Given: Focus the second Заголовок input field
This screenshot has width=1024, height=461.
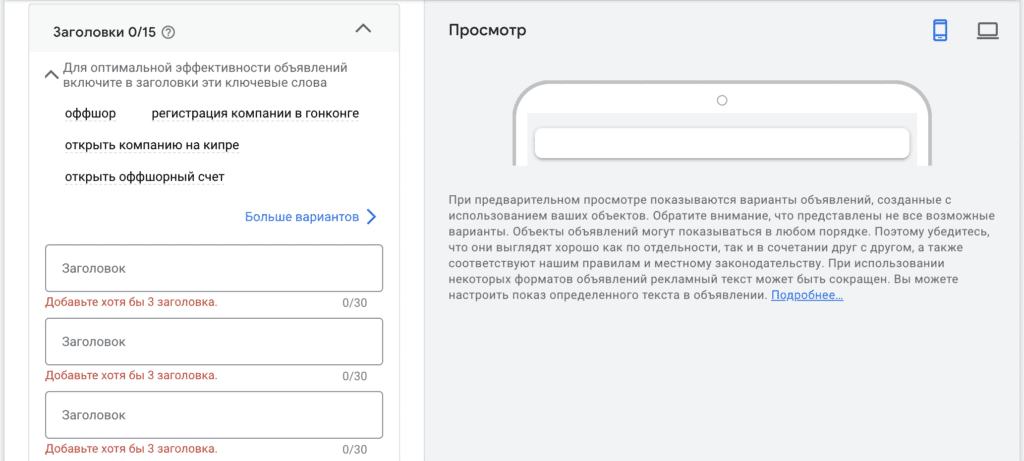Looking at the screenshot, I should [214, 342].
